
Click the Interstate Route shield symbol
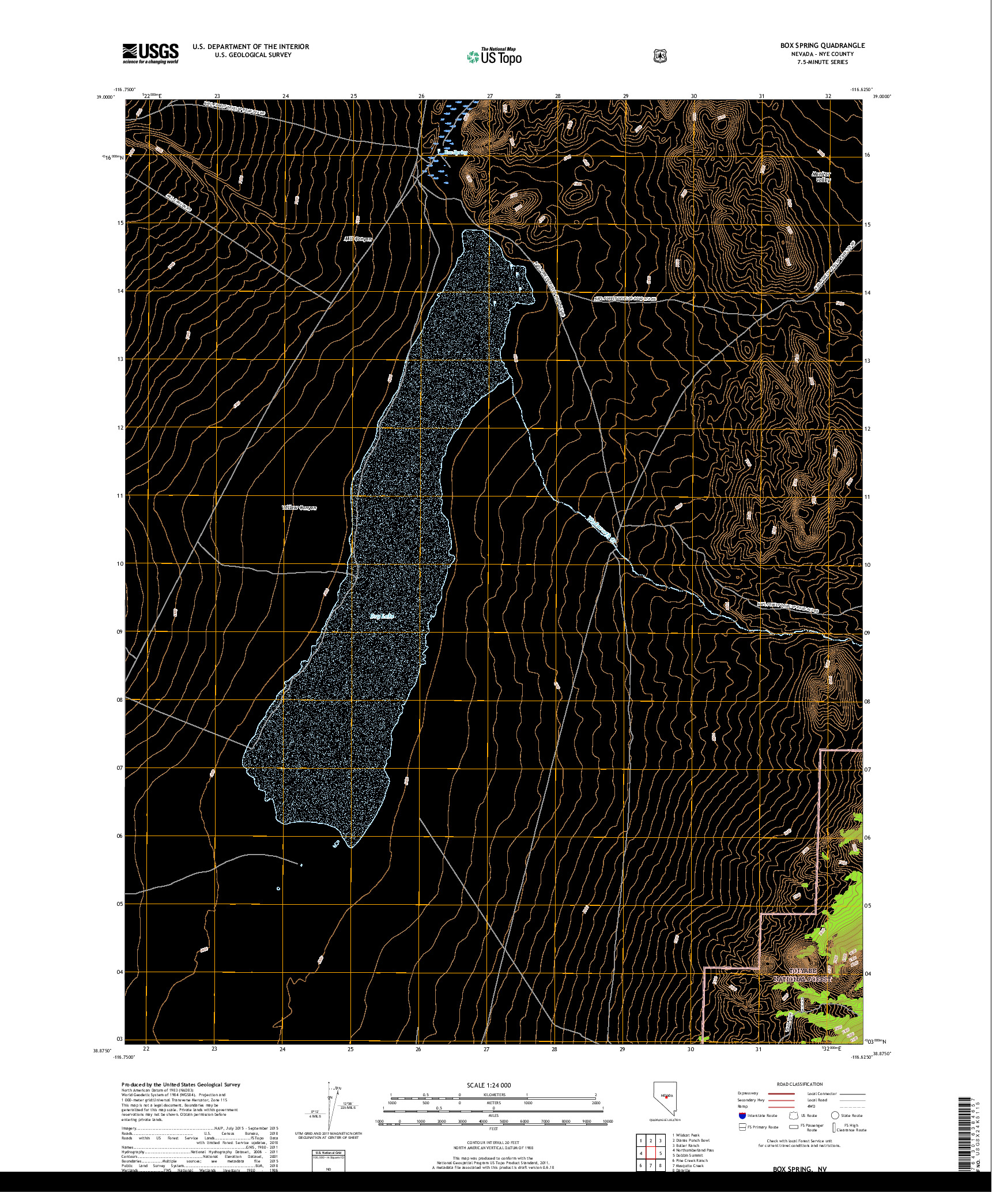742,1116
